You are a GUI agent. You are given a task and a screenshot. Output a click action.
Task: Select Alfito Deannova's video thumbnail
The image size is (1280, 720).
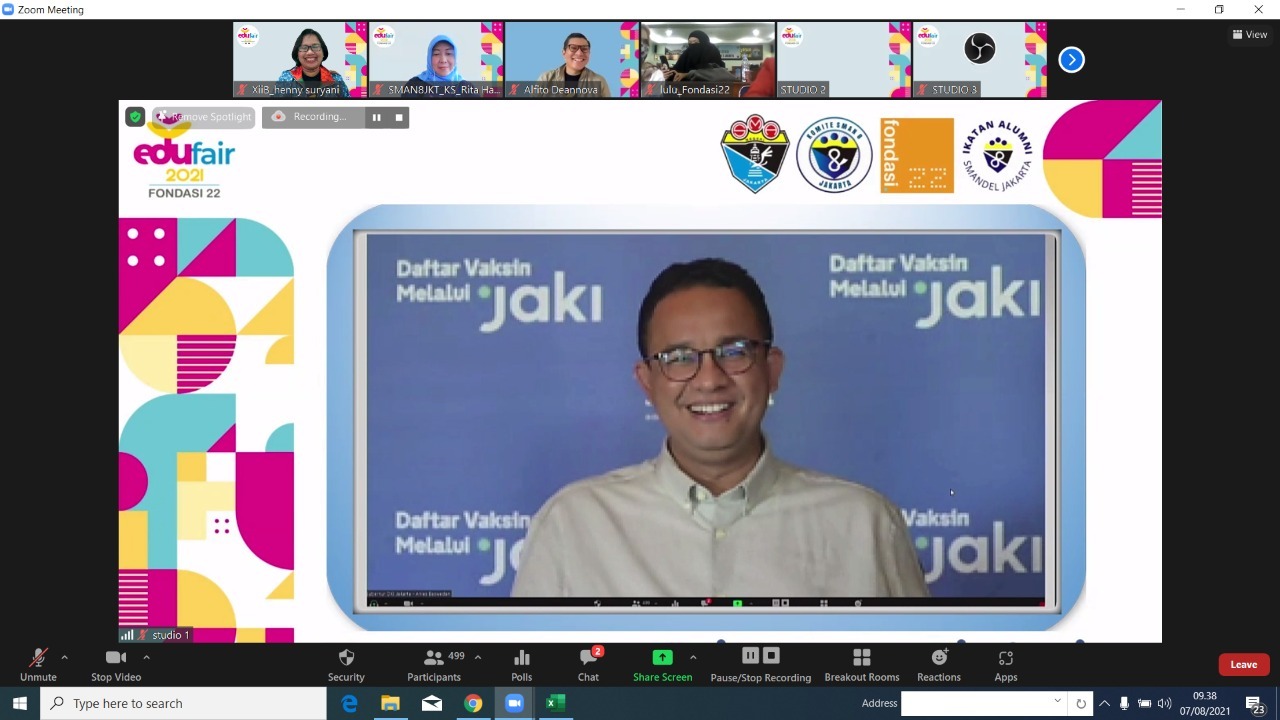click(x=571, y=59)
